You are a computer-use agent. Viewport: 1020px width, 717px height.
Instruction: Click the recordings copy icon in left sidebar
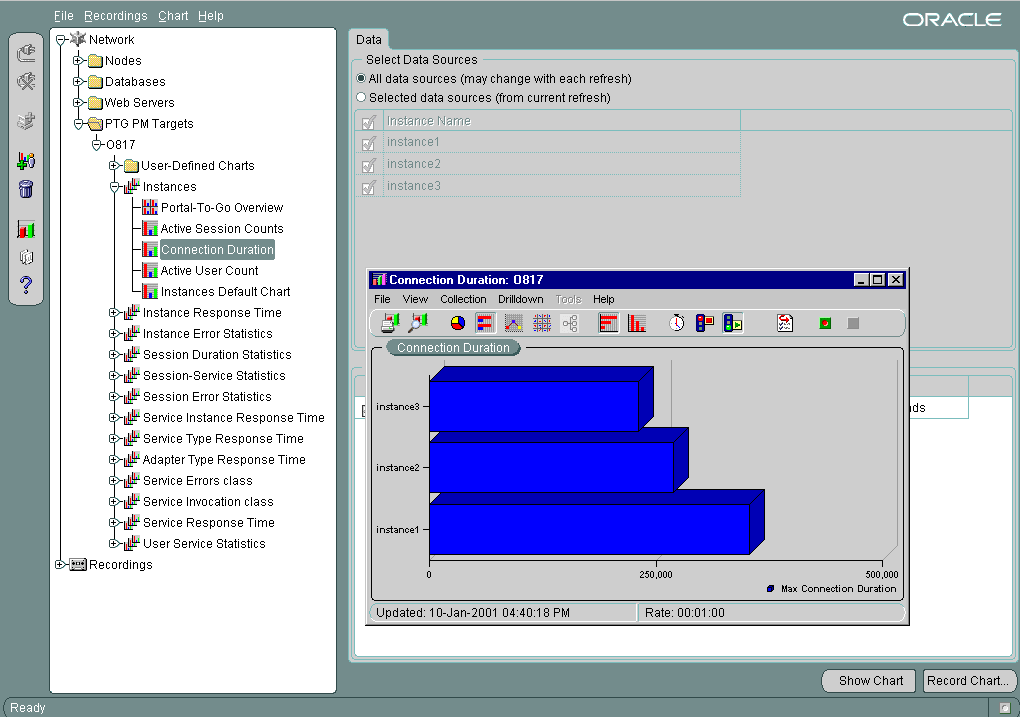tap(26, 257)
